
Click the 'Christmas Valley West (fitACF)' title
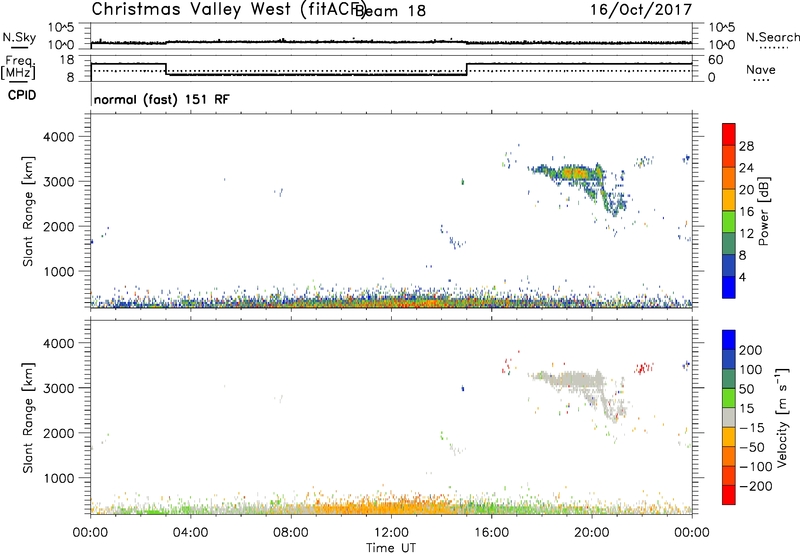tap(228, 10)
